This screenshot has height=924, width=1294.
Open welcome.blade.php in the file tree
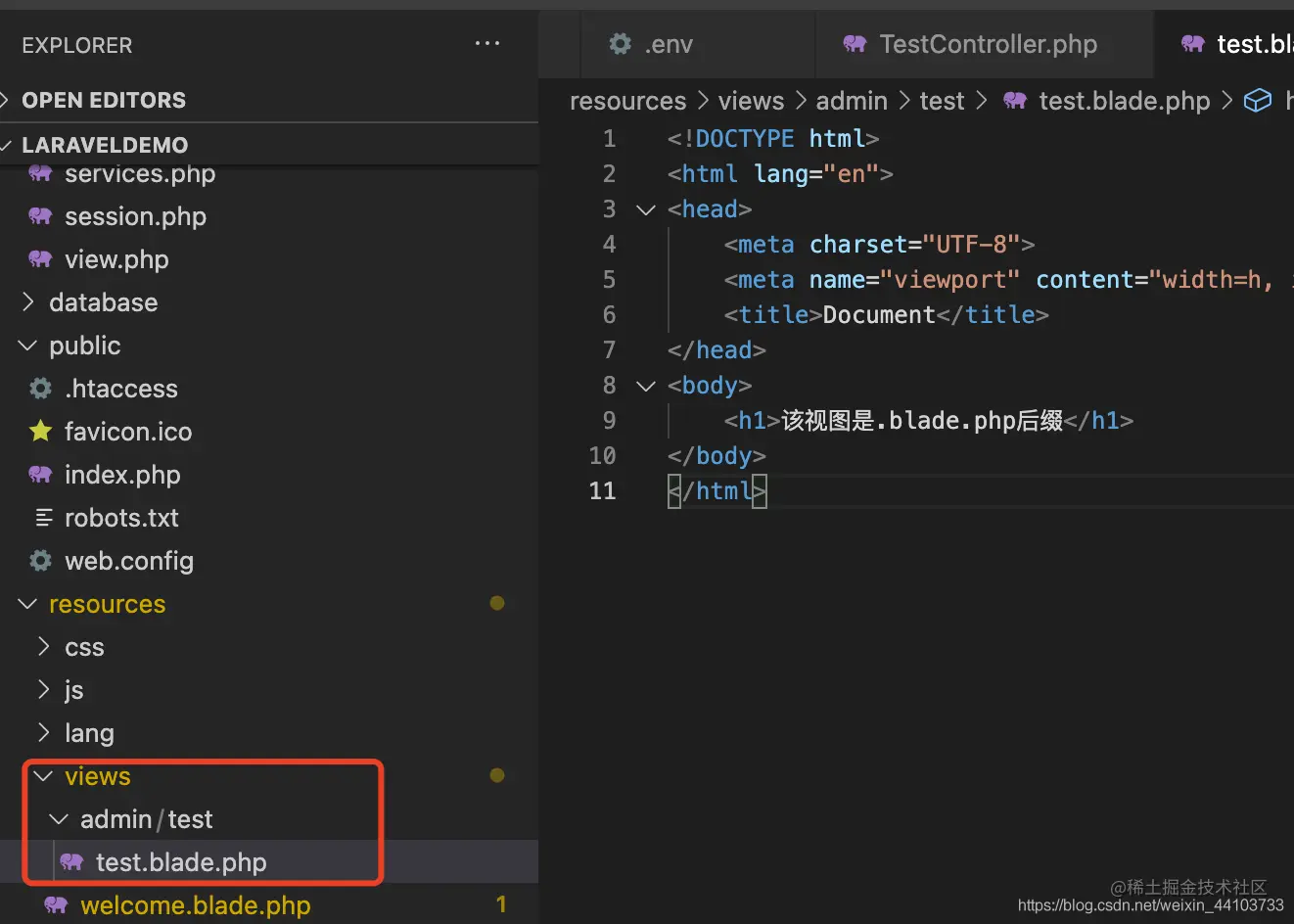tap(196, 905)
